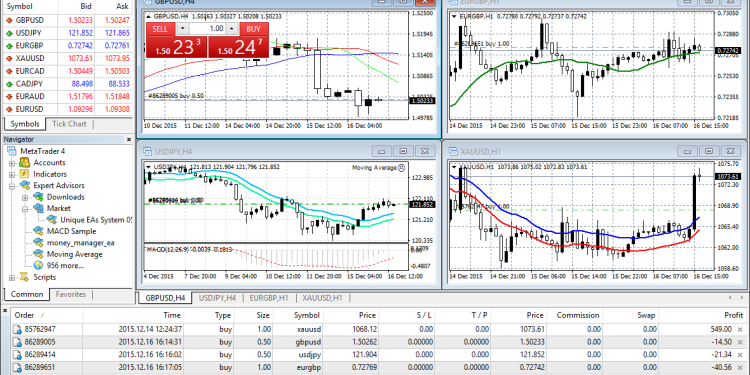Show the one-click trading panel on USDJPY chart
Image resolution: width=750 pixels, height=375 pixels.
[x=148, y=167]
